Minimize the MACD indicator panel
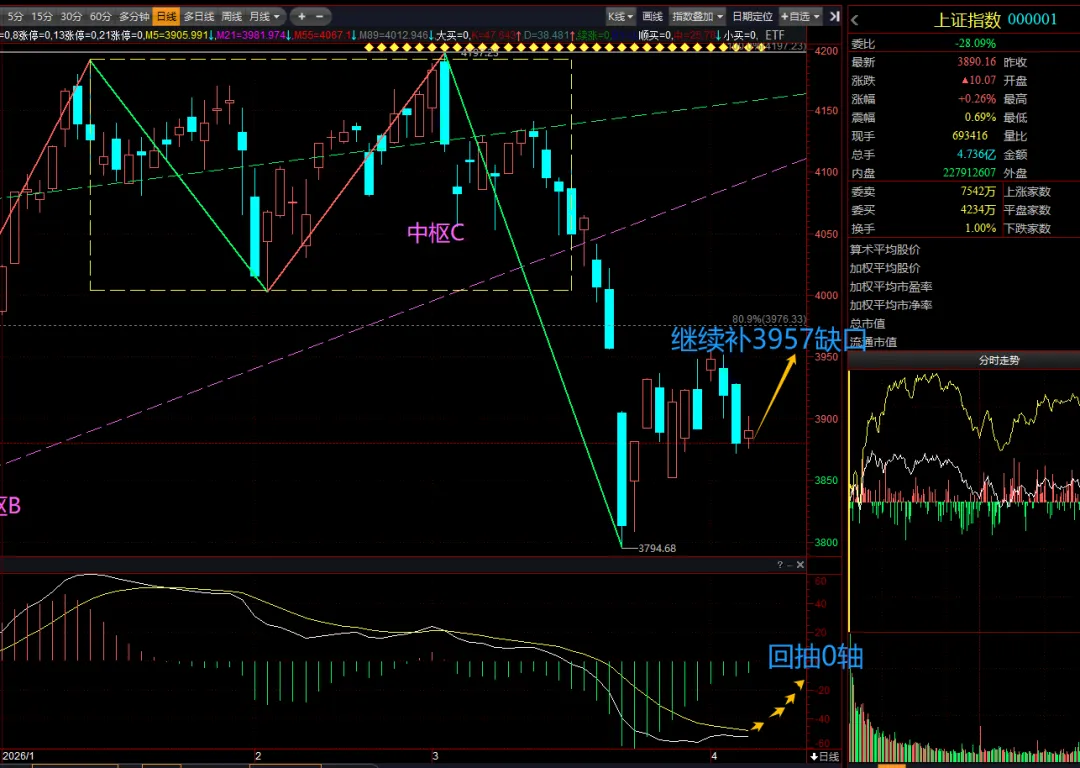Viewport: 1080px width, 768px height. click(x=789, y=565)
